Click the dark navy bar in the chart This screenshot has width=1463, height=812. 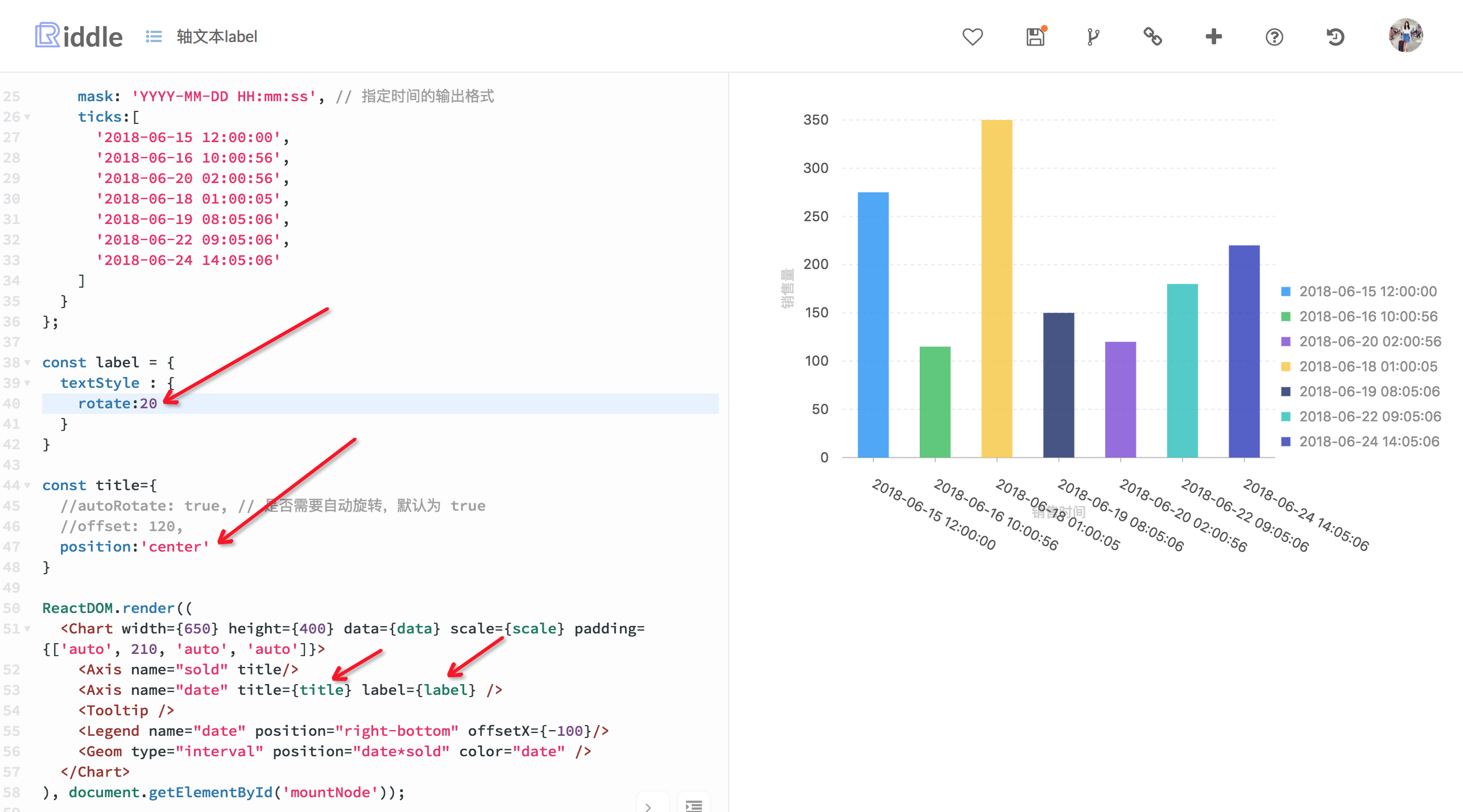click(x=1059, y=385)
